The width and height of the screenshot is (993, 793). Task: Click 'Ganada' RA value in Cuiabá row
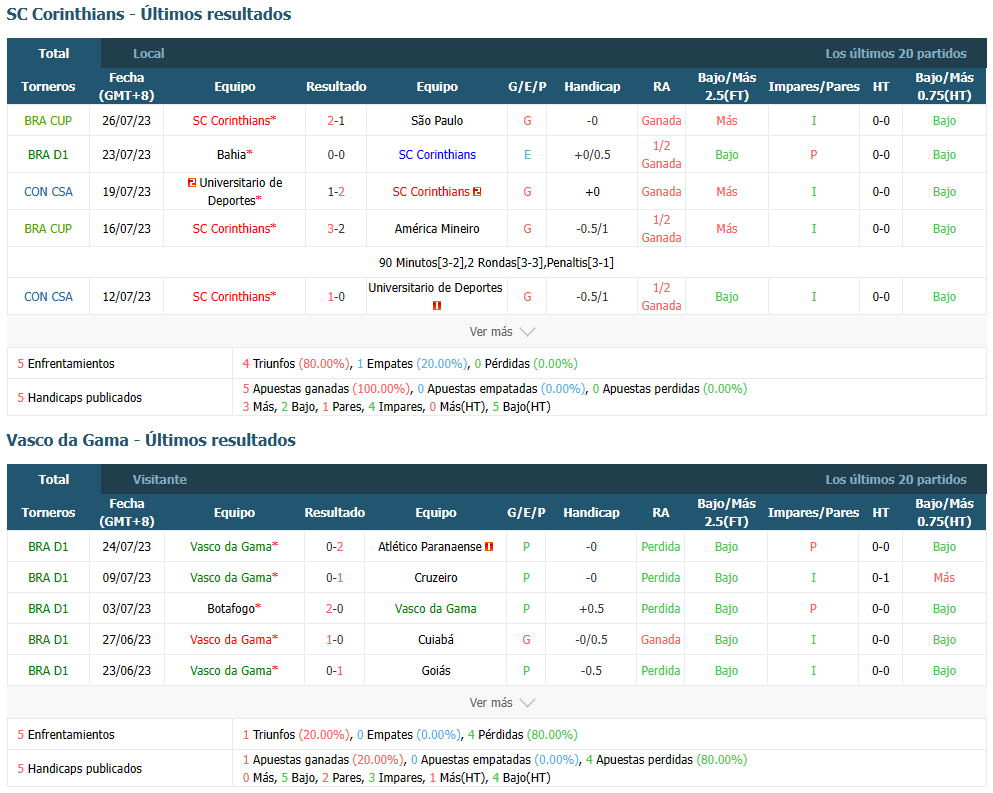(x=661, y=640)
